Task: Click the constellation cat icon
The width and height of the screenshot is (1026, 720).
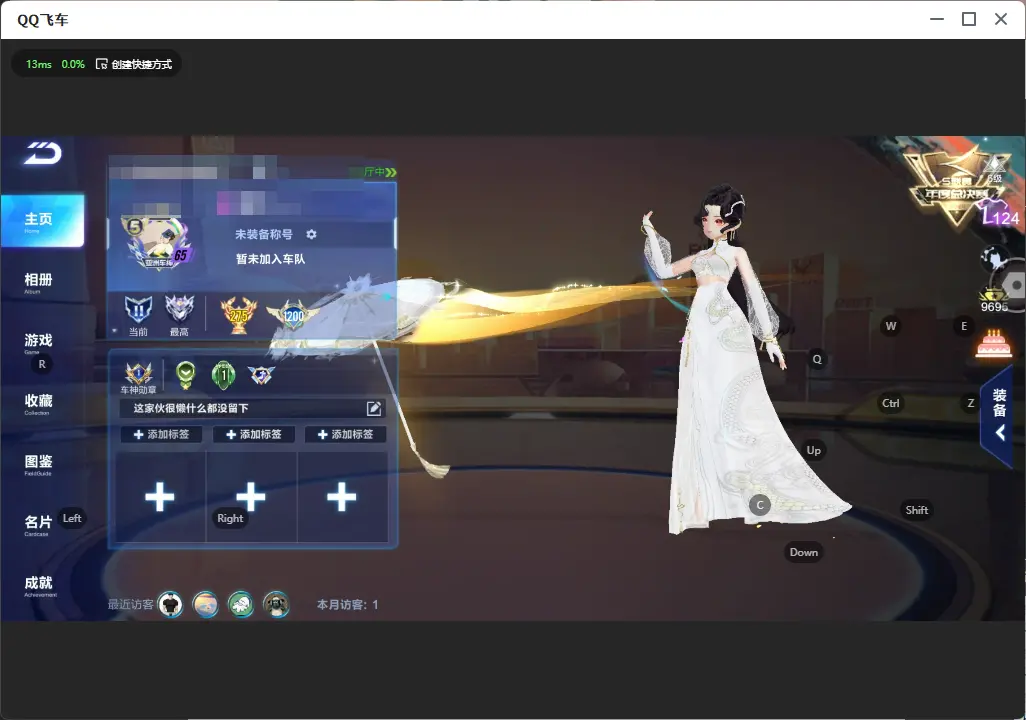Action: click(994, 259)
